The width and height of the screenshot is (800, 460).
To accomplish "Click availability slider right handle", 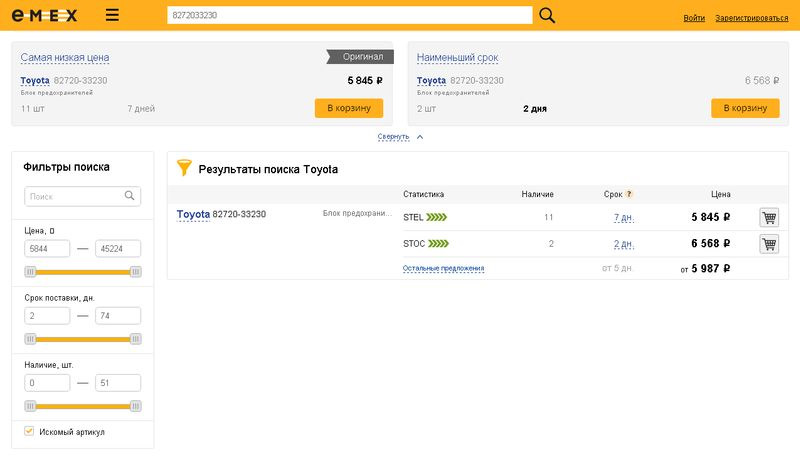I will coord(135,406).
